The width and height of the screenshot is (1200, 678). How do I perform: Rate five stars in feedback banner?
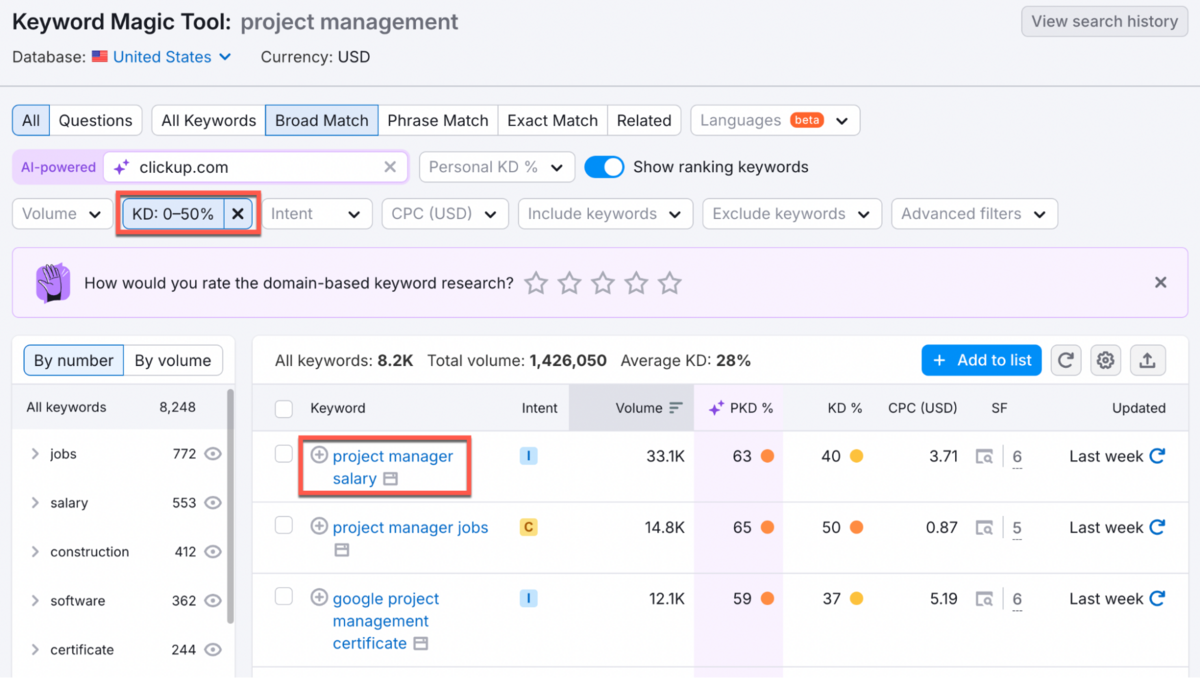(670, 283)
